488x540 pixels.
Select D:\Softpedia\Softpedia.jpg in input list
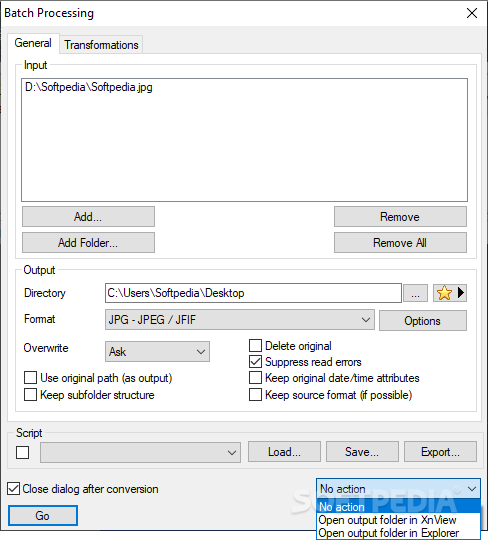[x=89, y=87]
